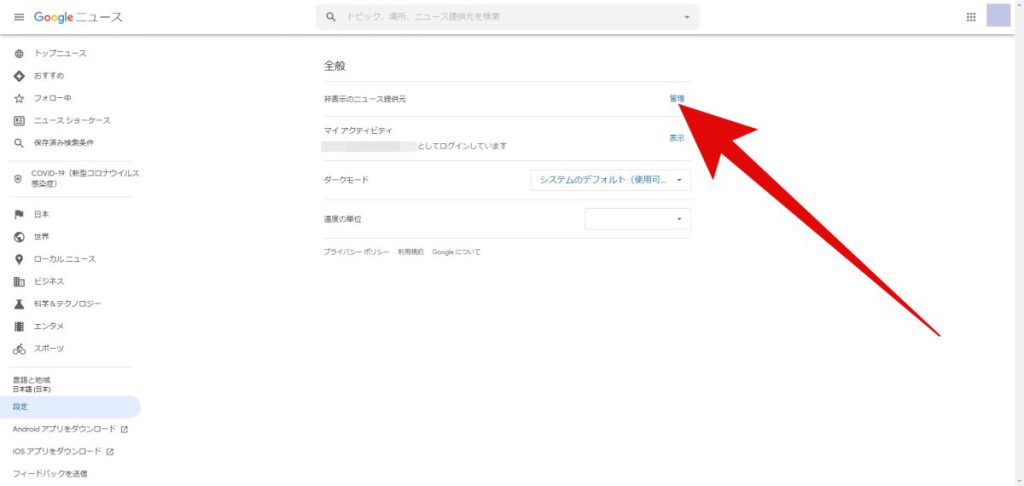Viewport: 1024px width, 486px height.
Task: Click the トップニュース globe icon
Action: (x=19, y=54)
